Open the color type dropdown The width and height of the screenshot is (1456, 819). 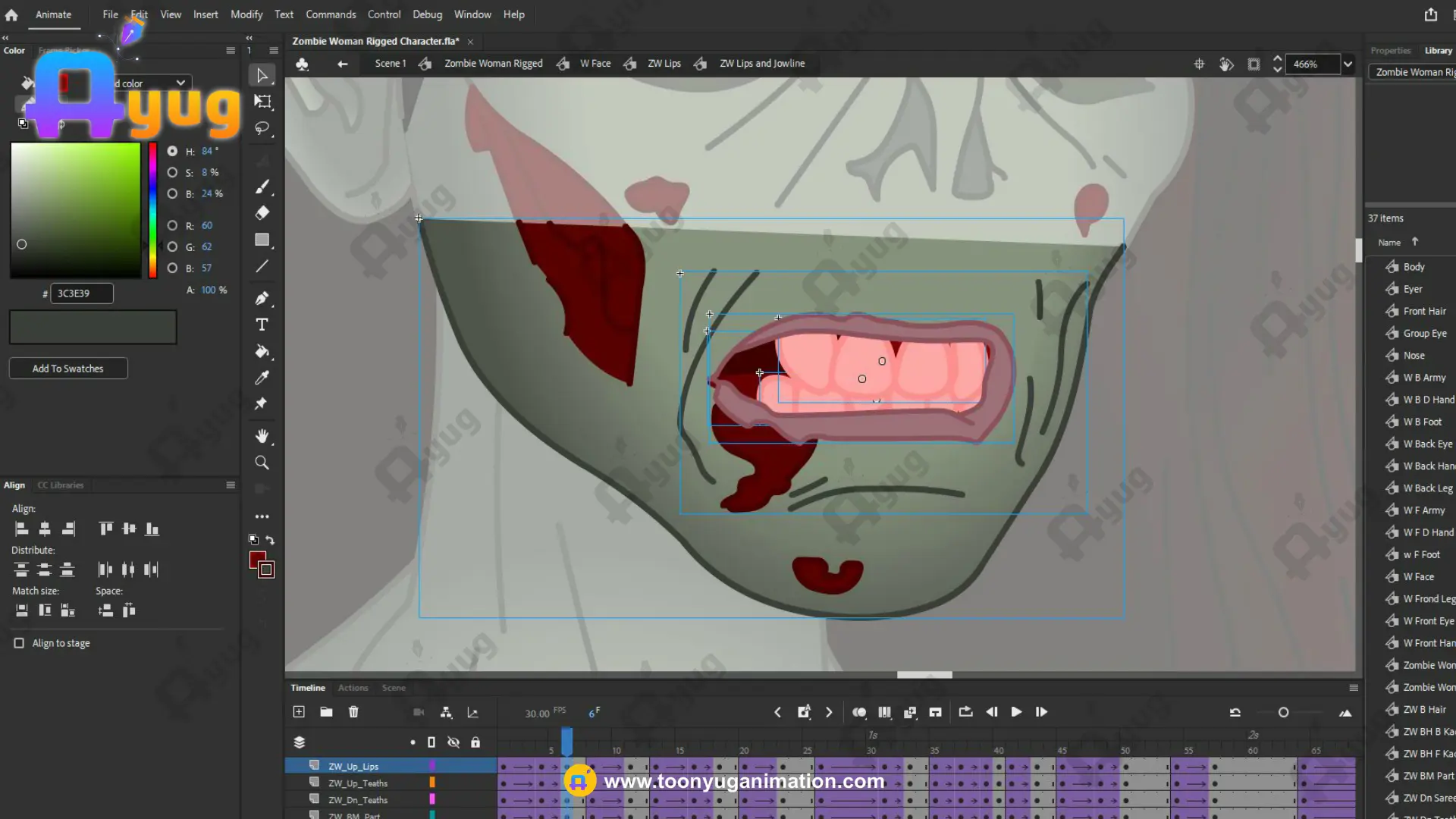[x=180, y=83]
